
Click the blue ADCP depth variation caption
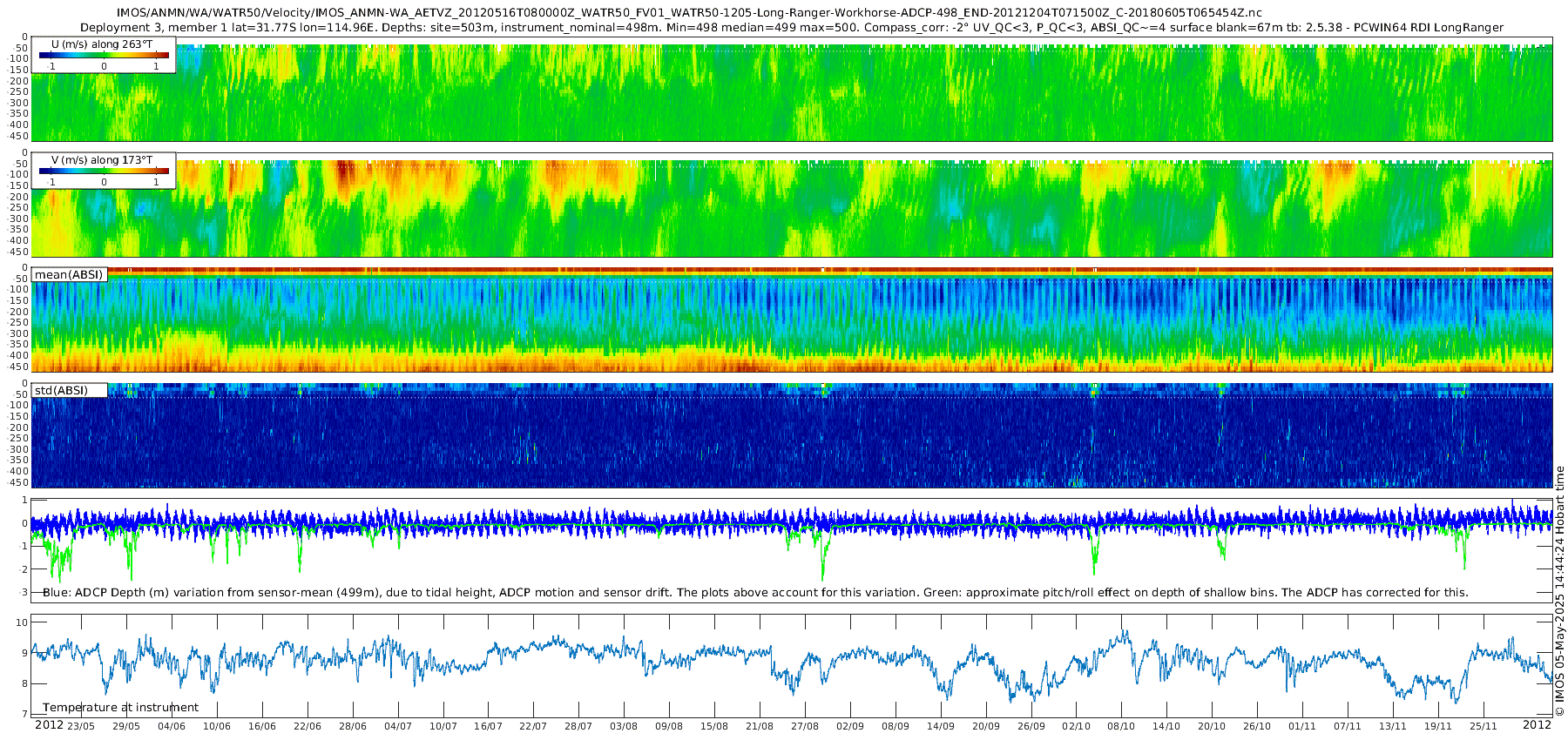pos(755,593)
